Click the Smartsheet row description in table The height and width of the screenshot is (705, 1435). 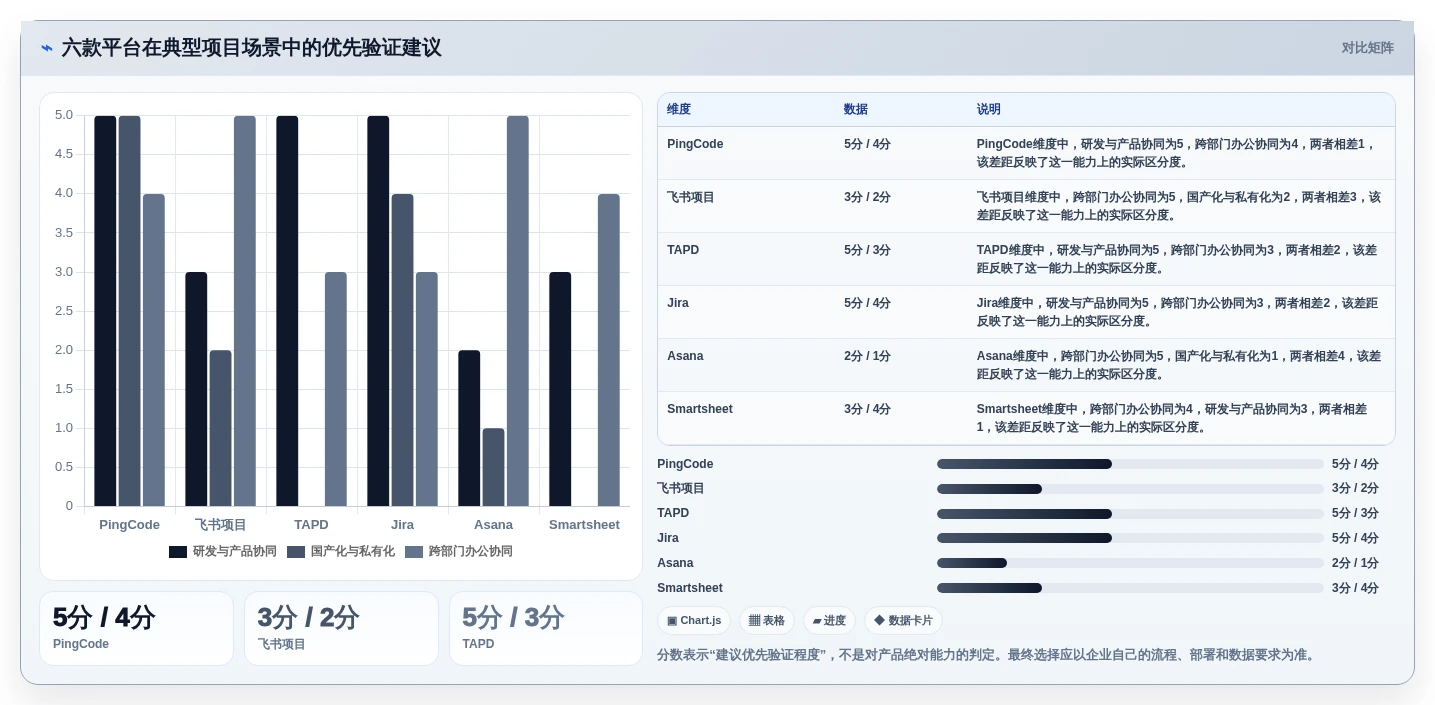coord(1173,418)
